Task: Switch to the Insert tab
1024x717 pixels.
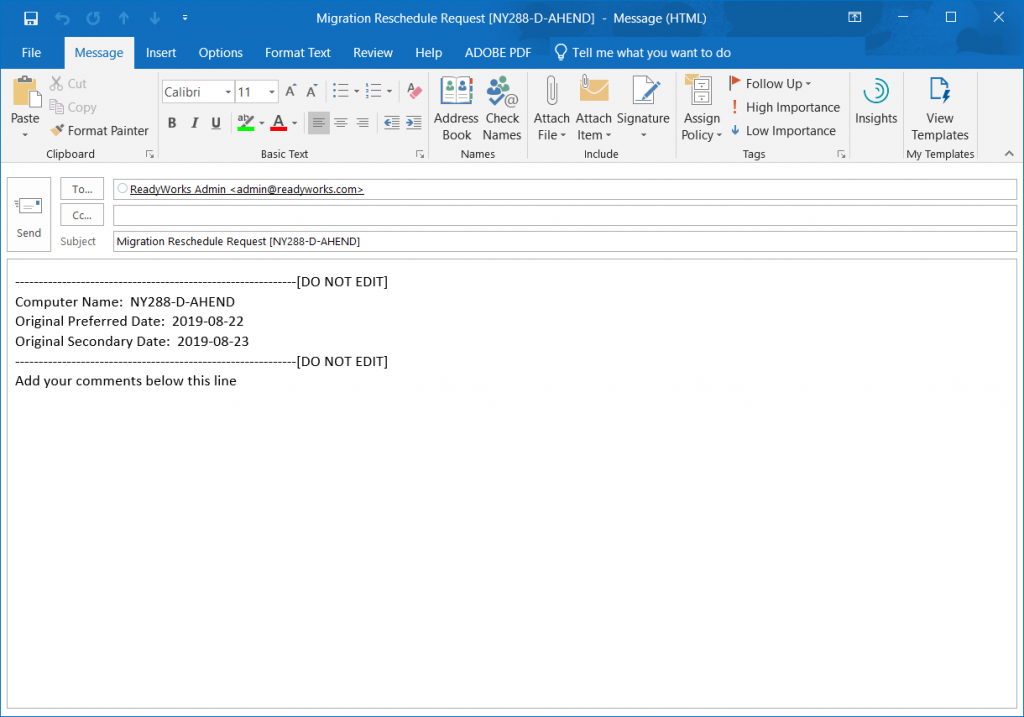Action: coord(161,52)
